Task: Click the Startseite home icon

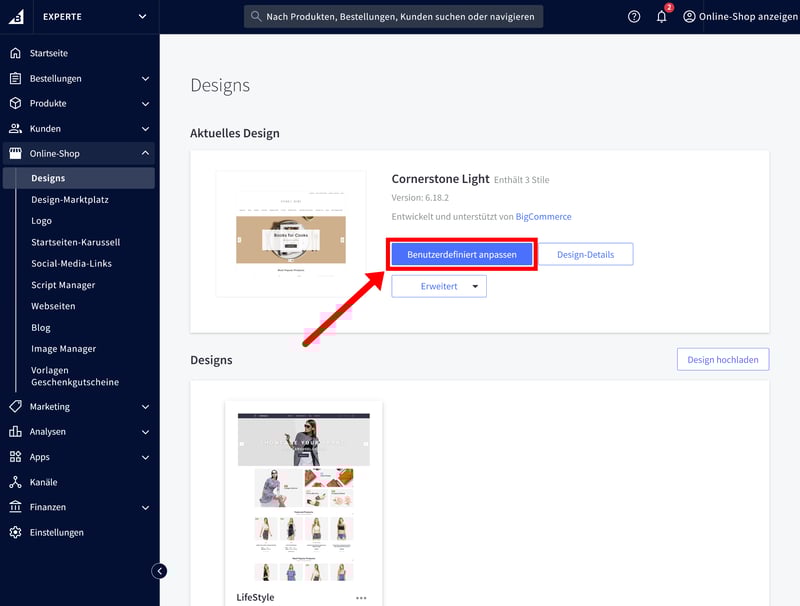Action: (15, 53)
